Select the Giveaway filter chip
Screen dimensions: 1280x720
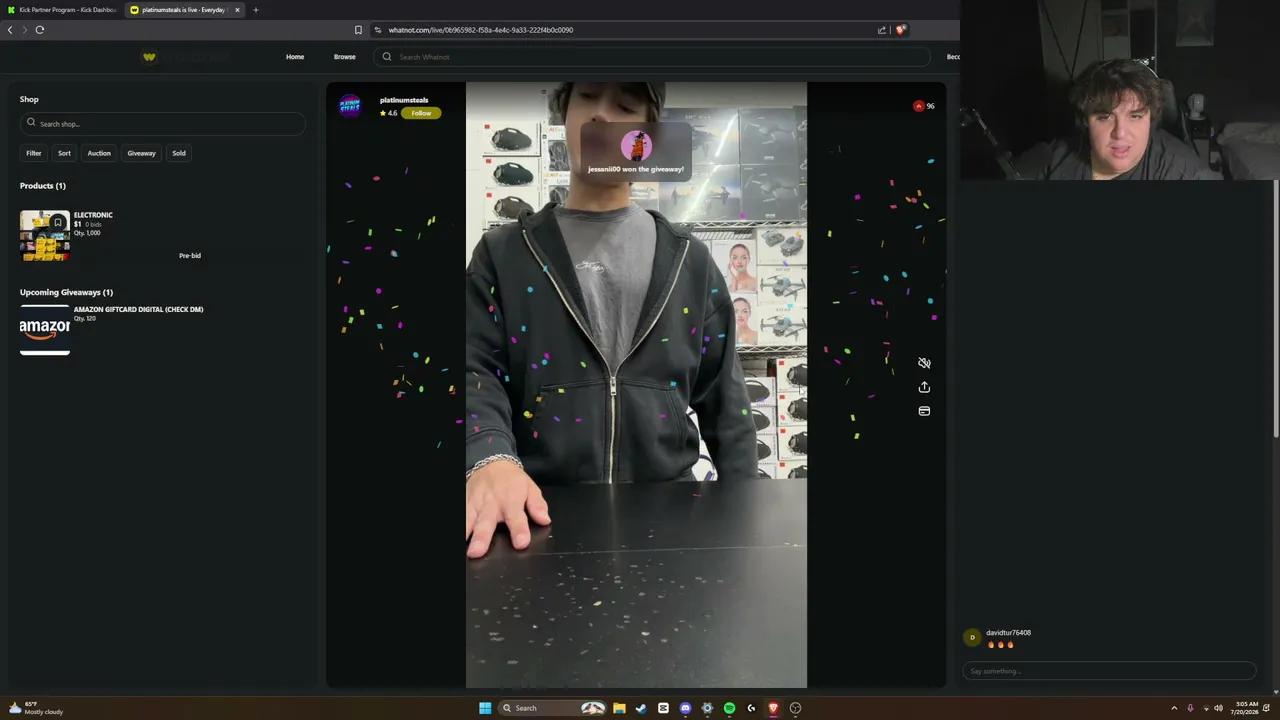[141, 153]
